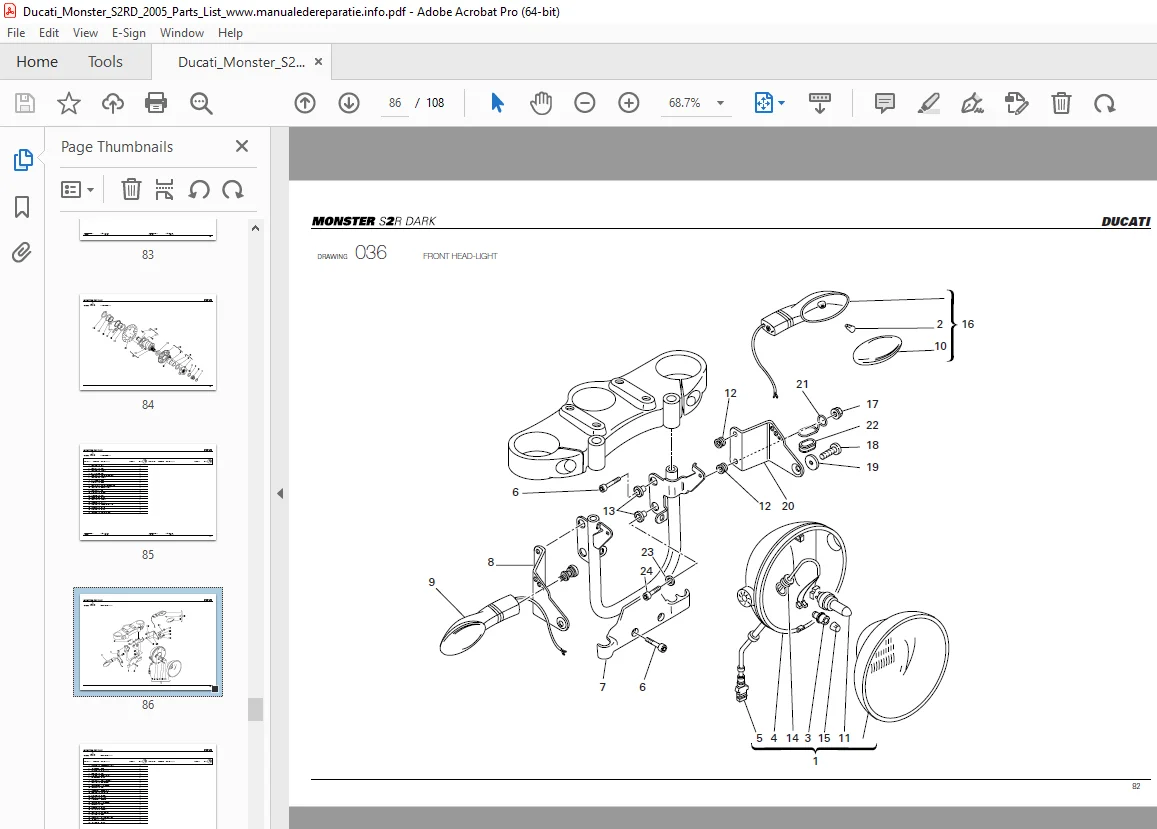
Task: Delete page from main toolbar
Action: 1061,103
